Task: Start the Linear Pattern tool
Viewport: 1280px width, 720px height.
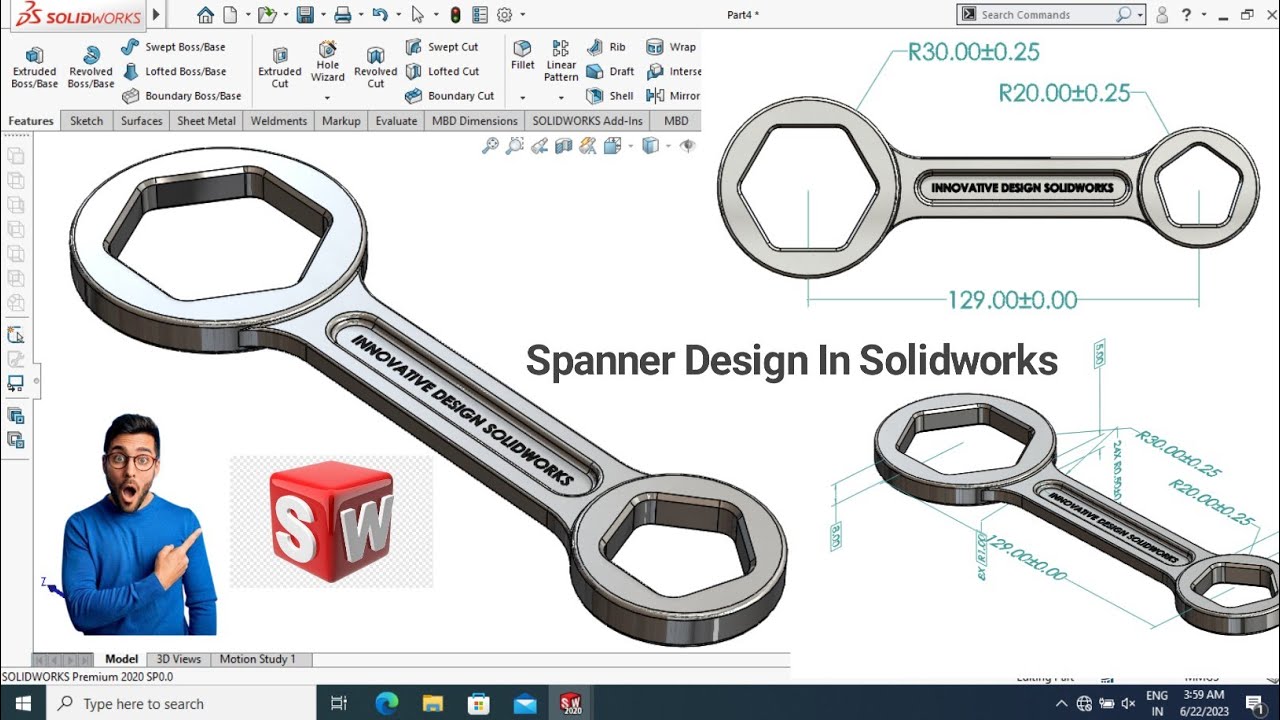Action: pos(561,62)
